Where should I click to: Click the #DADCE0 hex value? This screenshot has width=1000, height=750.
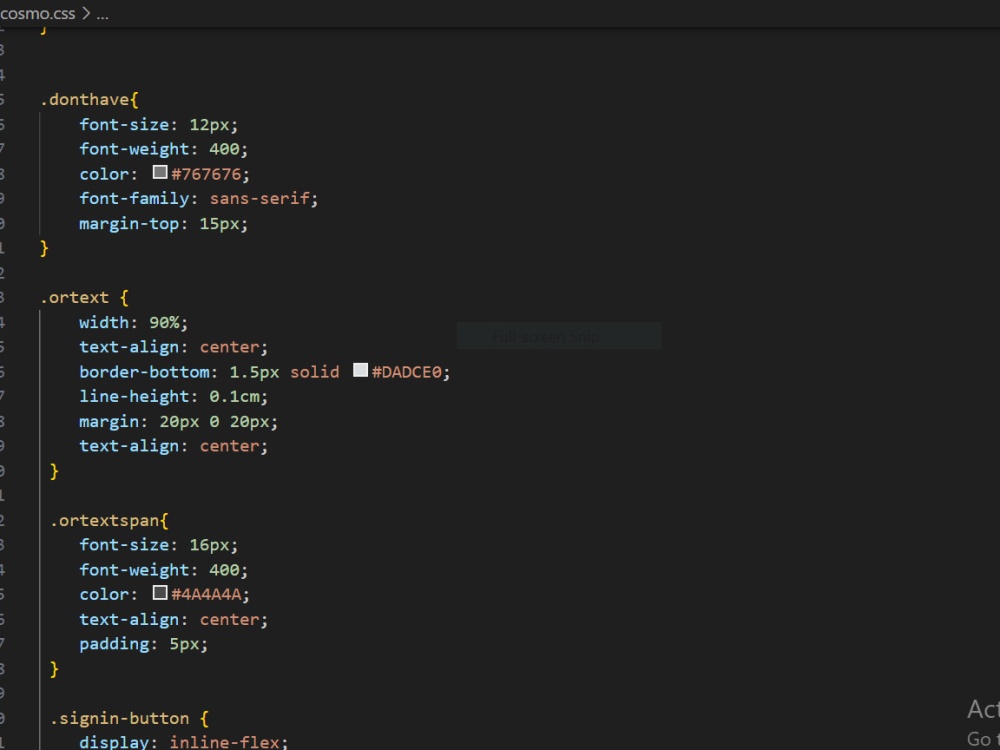coord(407,372)
